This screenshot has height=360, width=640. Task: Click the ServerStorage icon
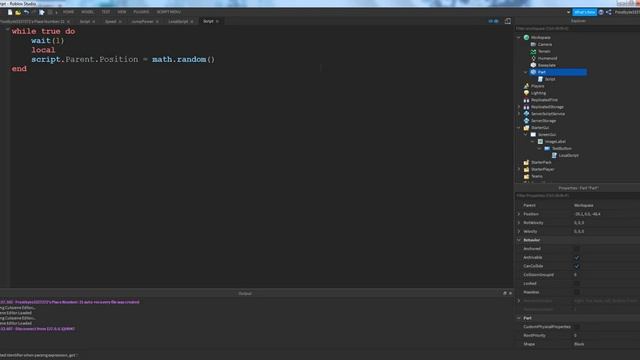tap(527, 121)
